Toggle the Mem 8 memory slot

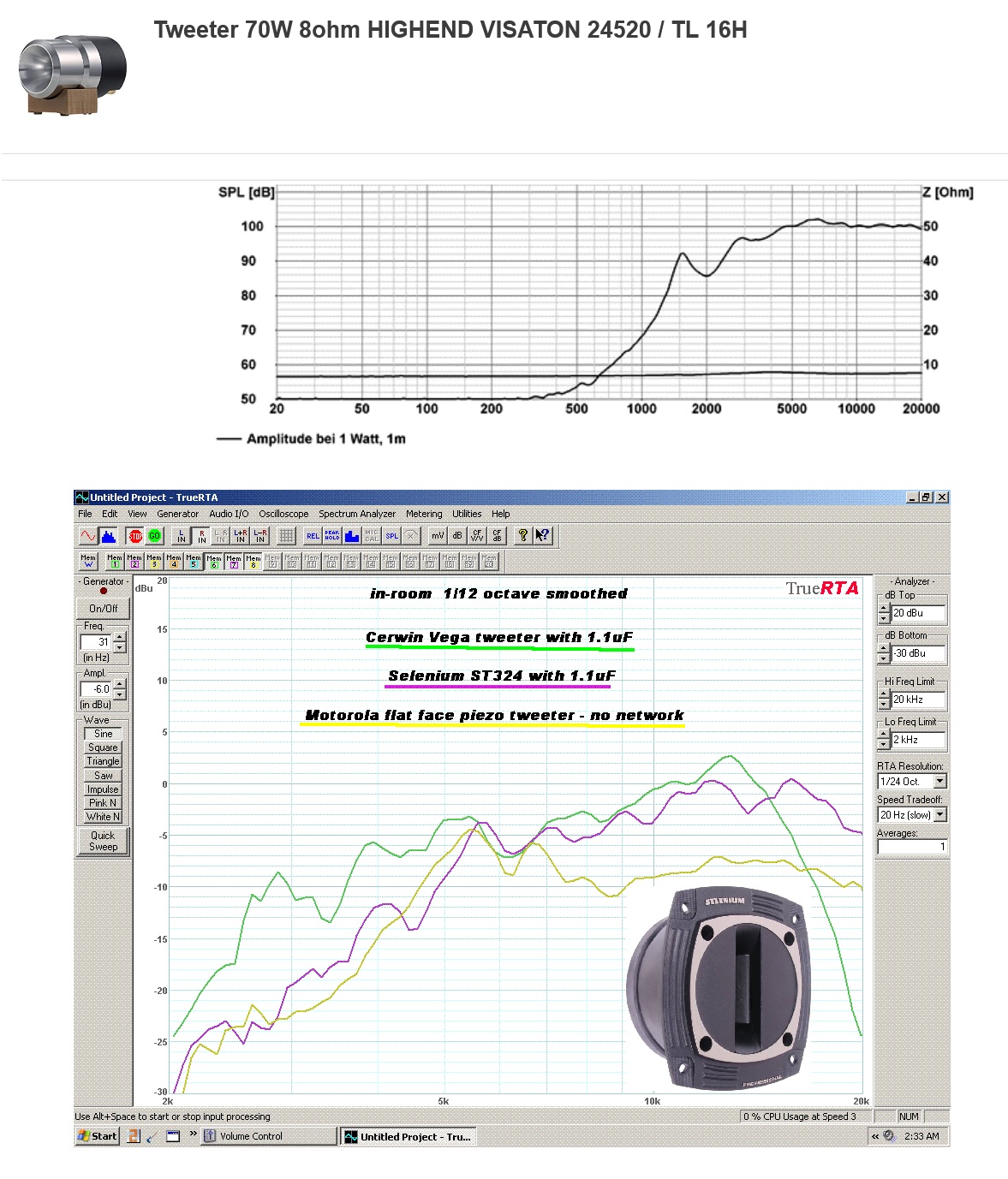click(253, 561)
